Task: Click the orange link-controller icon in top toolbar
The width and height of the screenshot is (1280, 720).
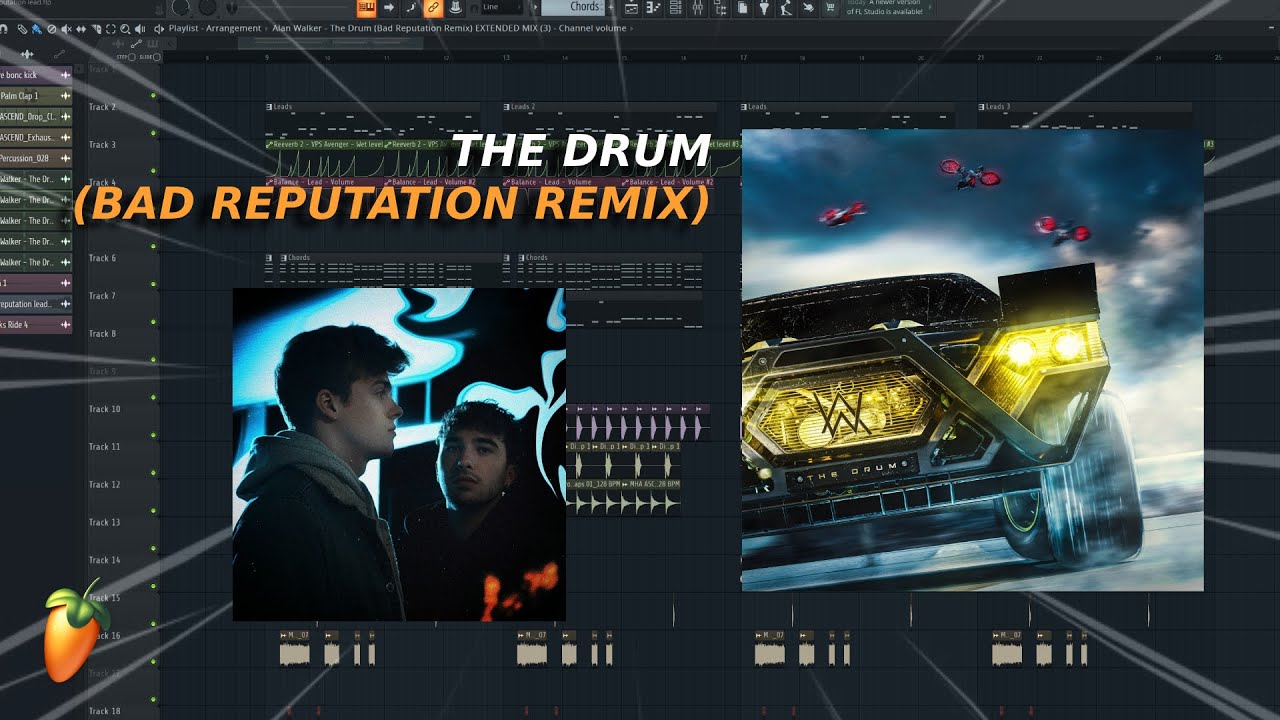Action: click(433, 7)
